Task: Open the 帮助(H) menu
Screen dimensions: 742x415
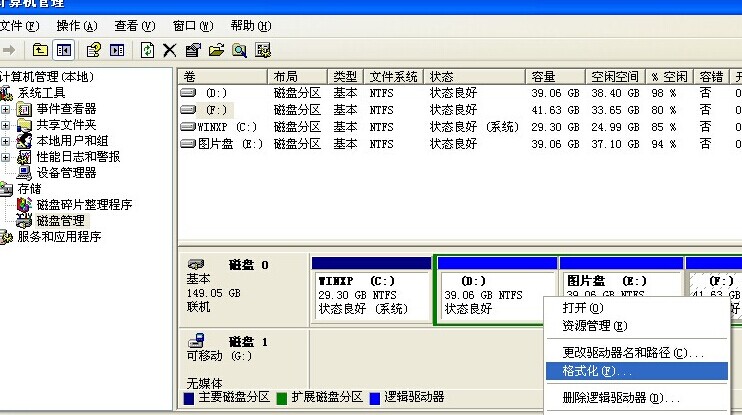Action: [x=251, y=26]
